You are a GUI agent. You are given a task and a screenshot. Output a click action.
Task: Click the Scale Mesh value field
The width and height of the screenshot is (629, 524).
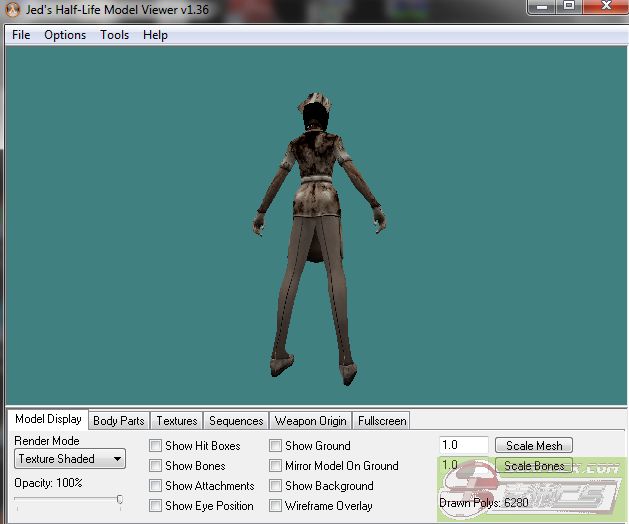[x=463, y=446]
